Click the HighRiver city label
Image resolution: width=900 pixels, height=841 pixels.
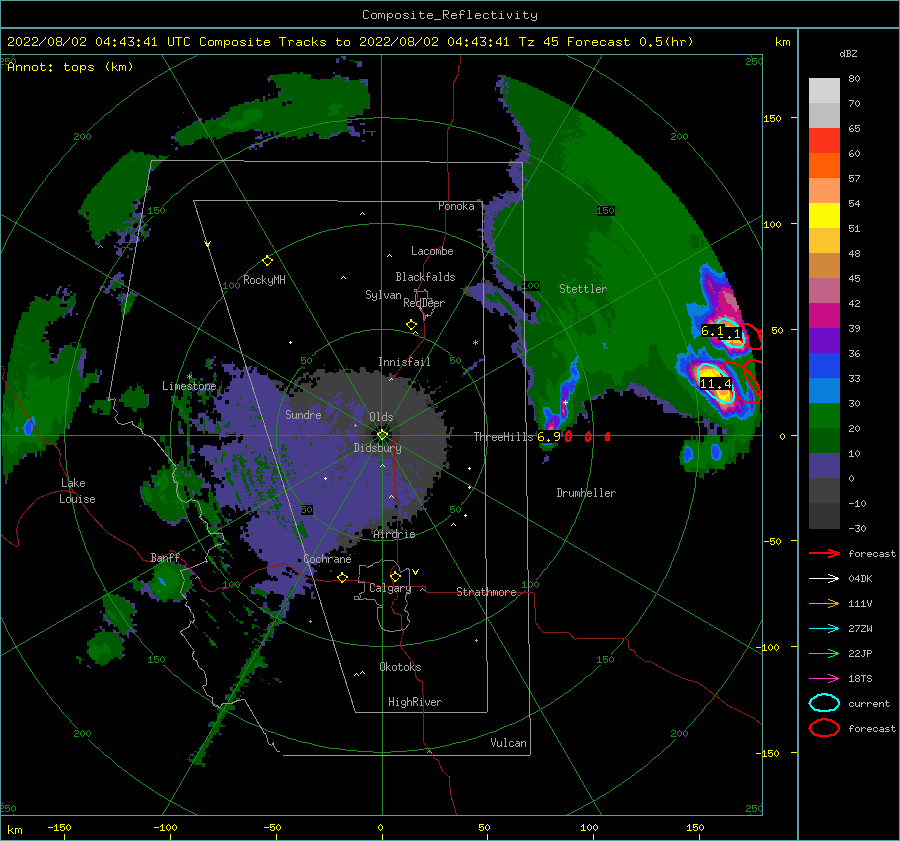415,702
